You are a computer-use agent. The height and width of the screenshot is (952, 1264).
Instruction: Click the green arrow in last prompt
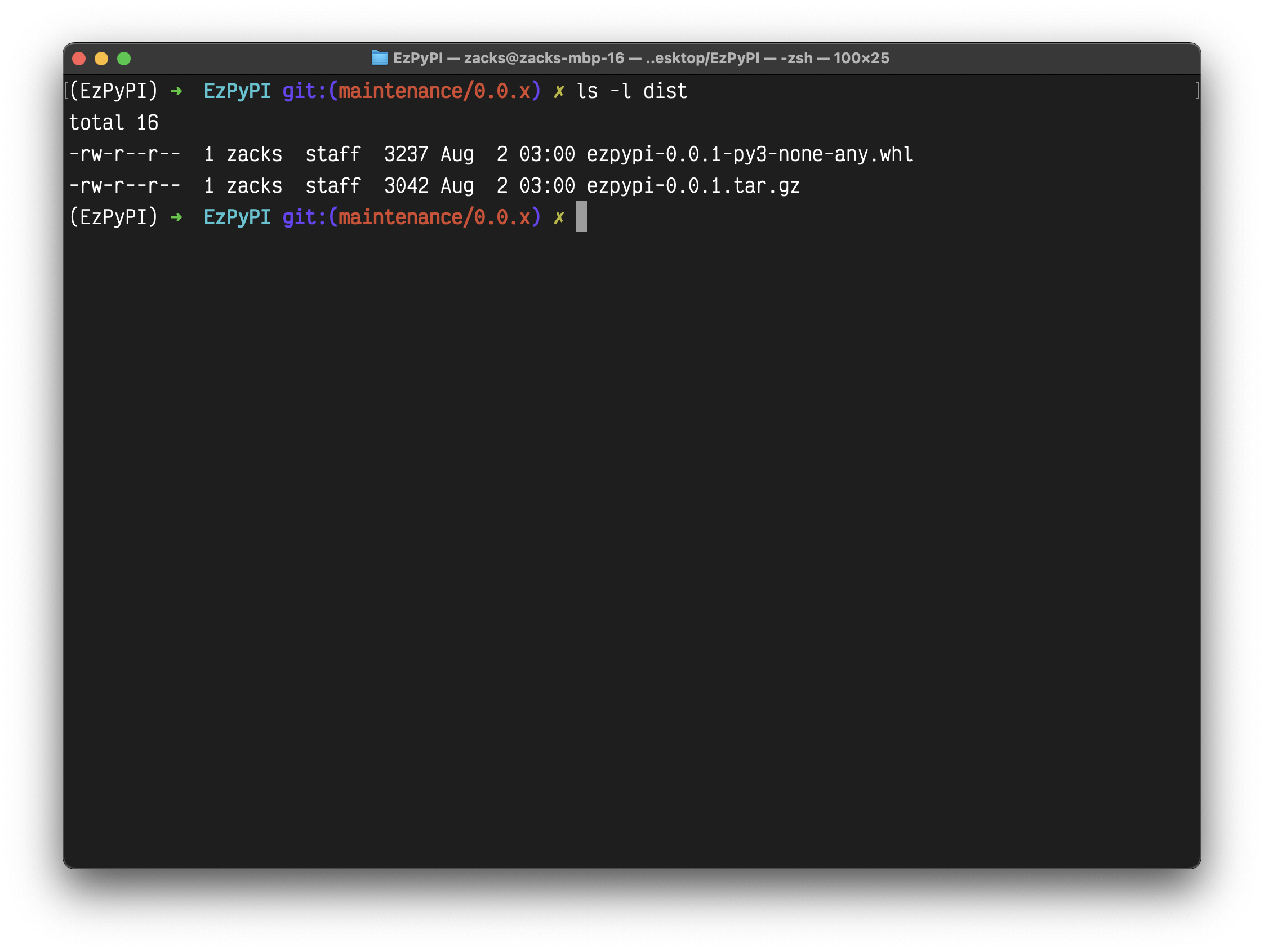coord(176,217)
